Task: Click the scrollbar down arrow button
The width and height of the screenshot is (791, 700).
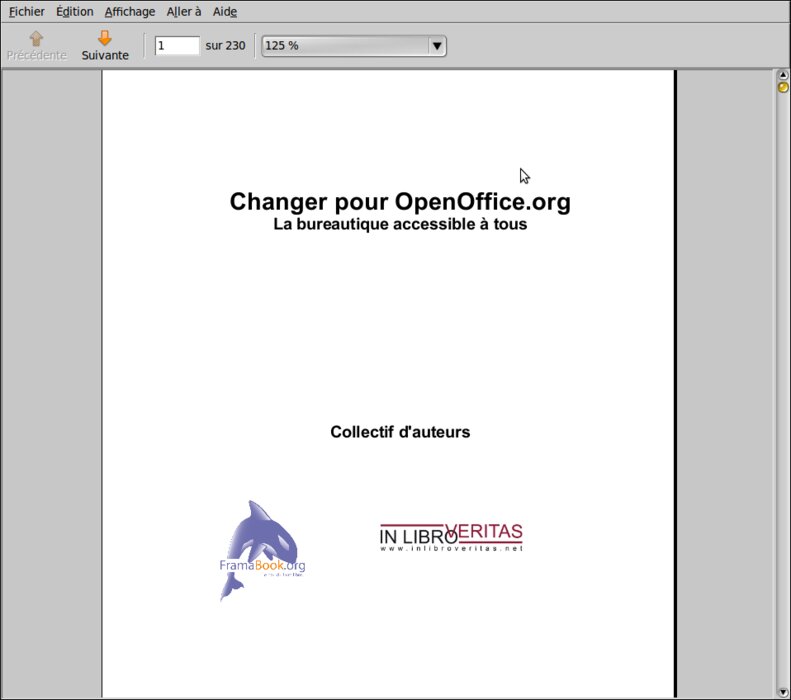Action: (783, 692)
